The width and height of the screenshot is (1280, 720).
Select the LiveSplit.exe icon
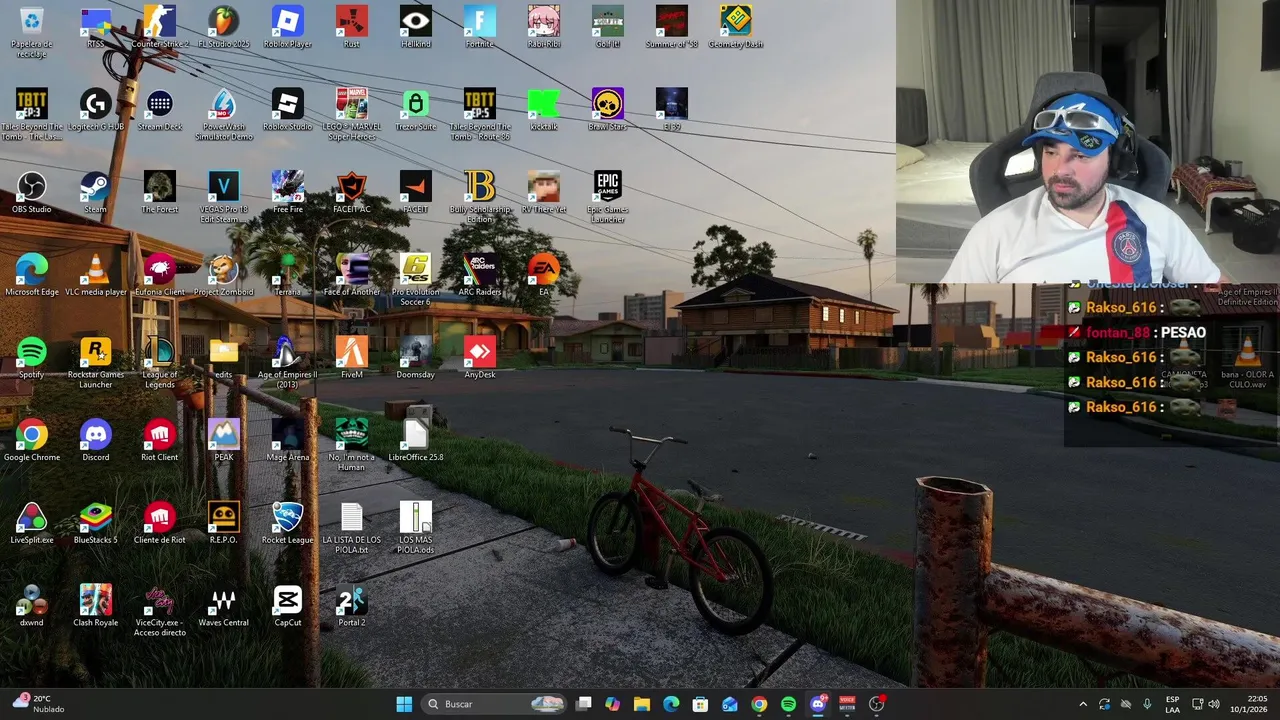coord(31,523)
